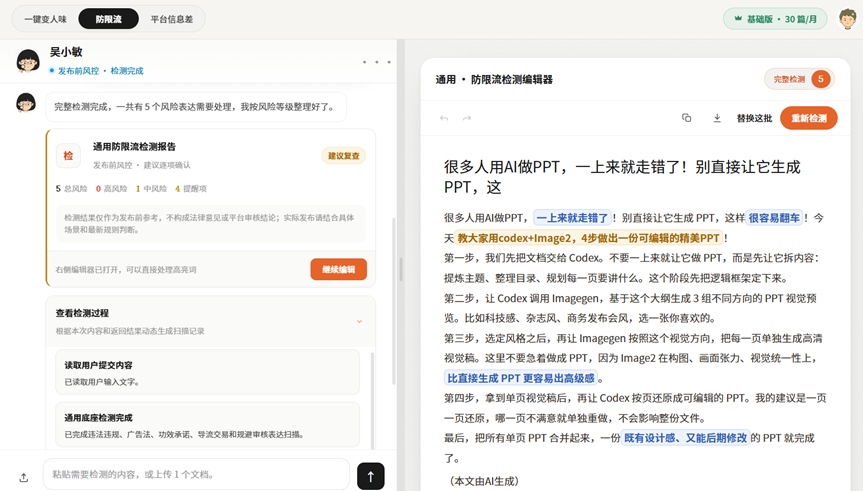Send content with the black arrow button

coord(370,476)
